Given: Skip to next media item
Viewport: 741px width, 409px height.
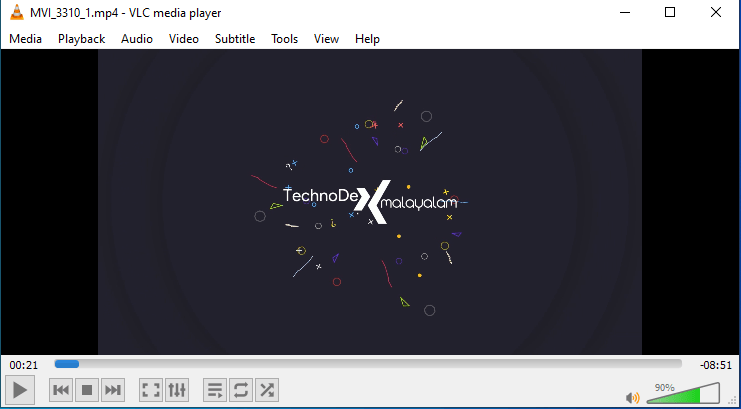Looking at the screenshot, I should 113,390.
